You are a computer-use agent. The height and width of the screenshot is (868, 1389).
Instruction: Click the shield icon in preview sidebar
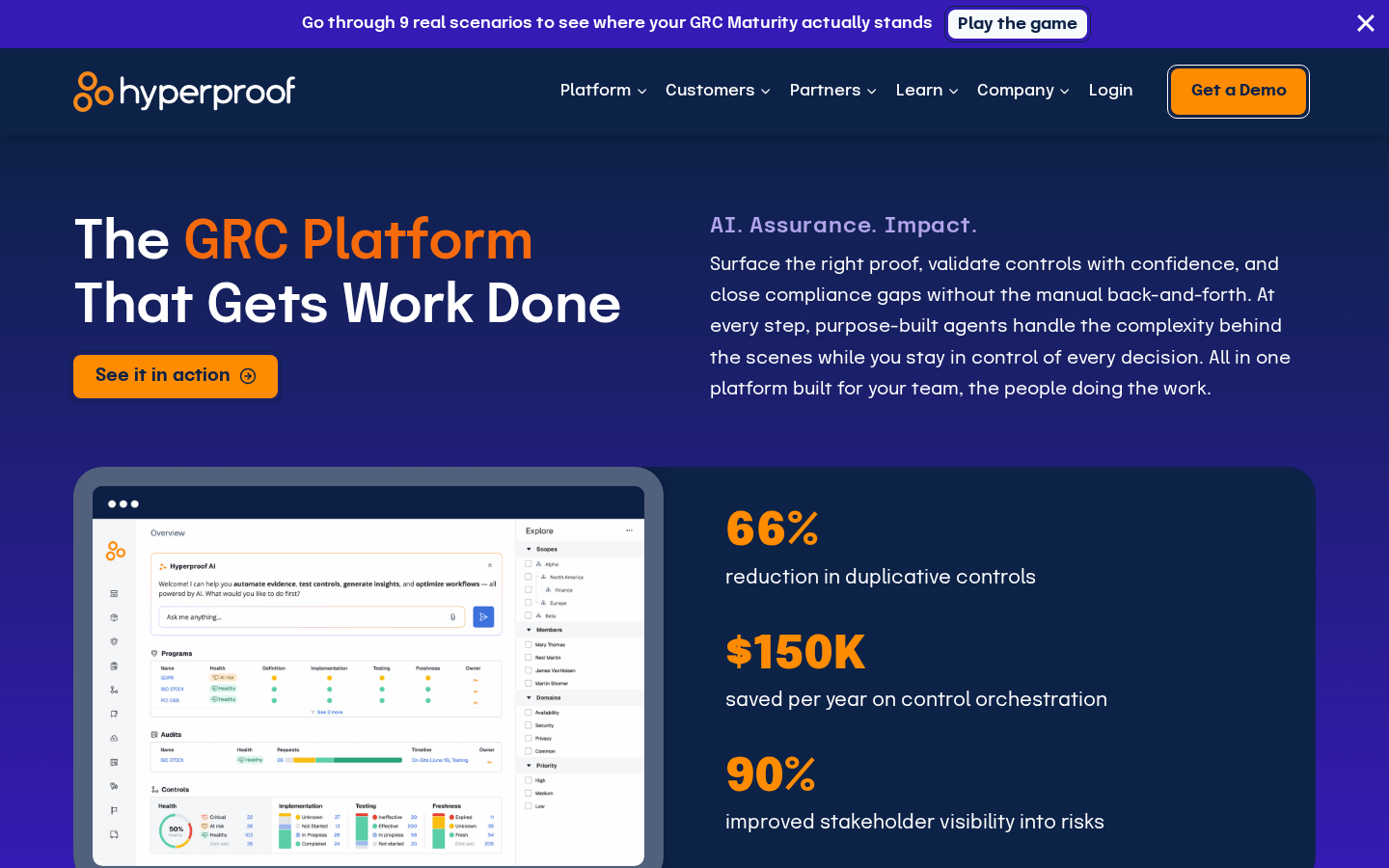pos(114,641)
